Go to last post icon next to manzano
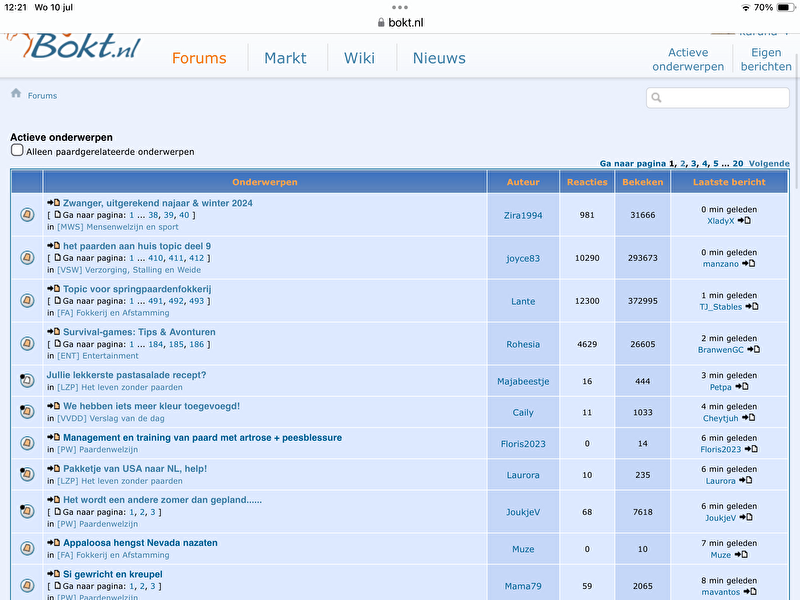 point(750,264)
